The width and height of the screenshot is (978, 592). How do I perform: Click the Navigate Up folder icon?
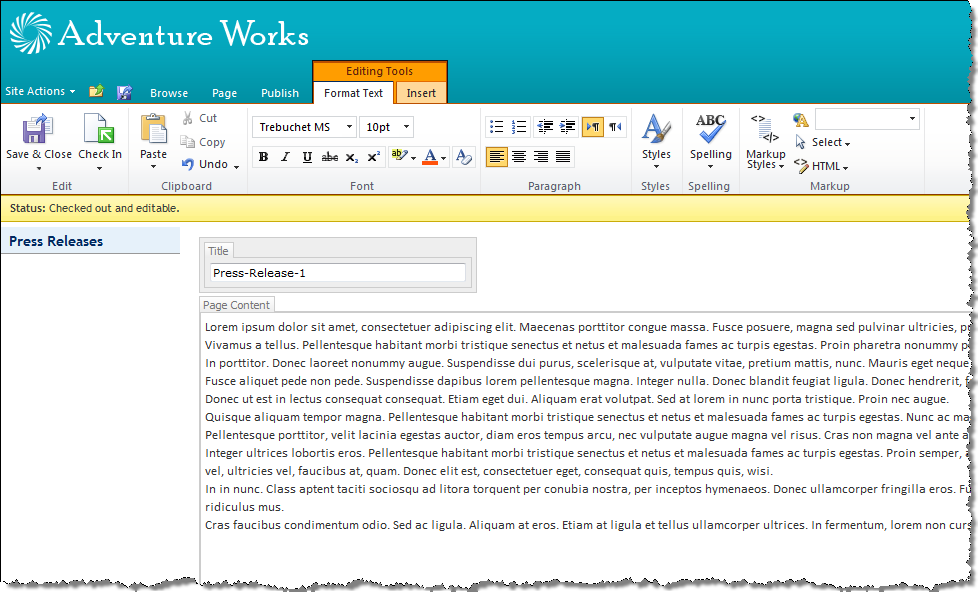coord(96,91)
